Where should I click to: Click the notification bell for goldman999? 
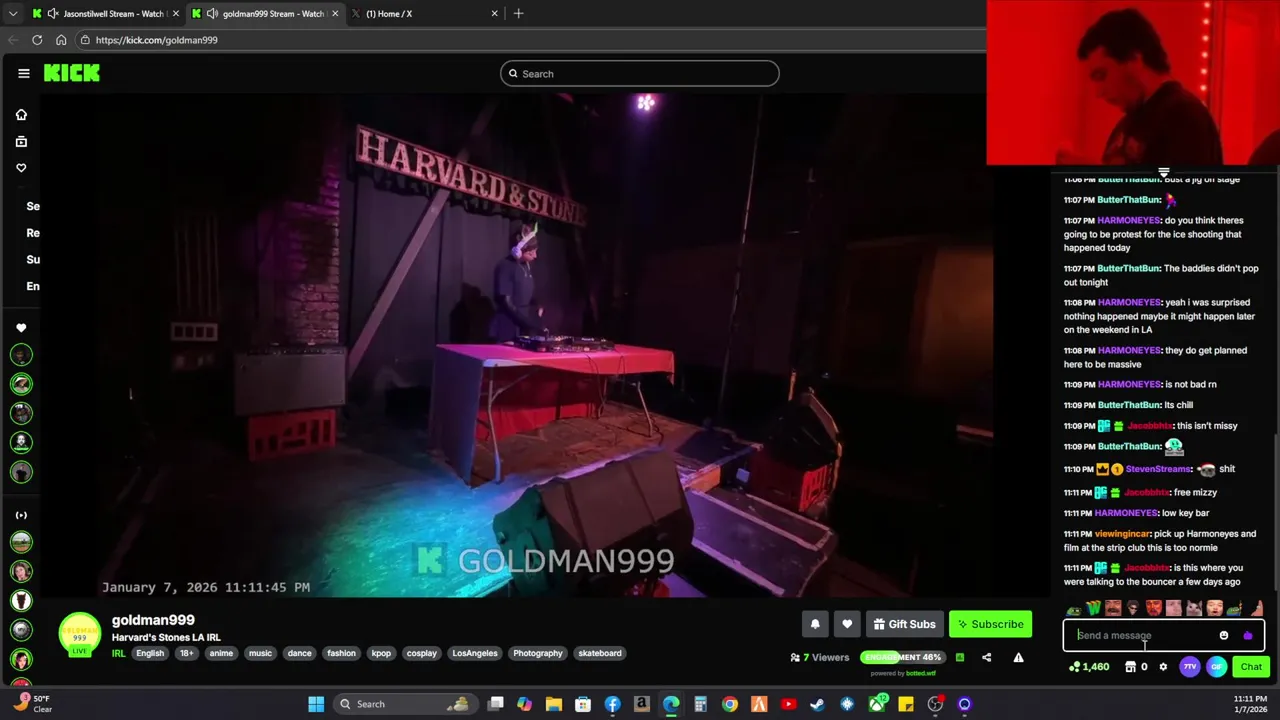[815, 624]
